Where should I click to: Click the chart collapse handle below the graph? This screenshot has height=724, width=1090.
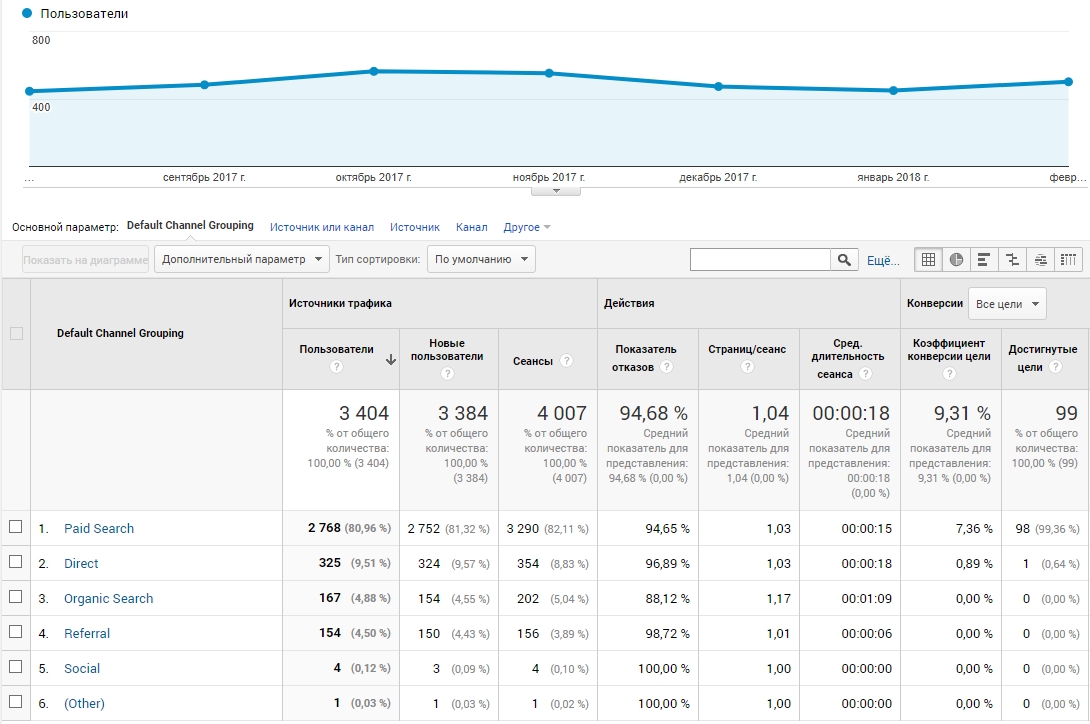pyautogui.click(x=555, y=191)
